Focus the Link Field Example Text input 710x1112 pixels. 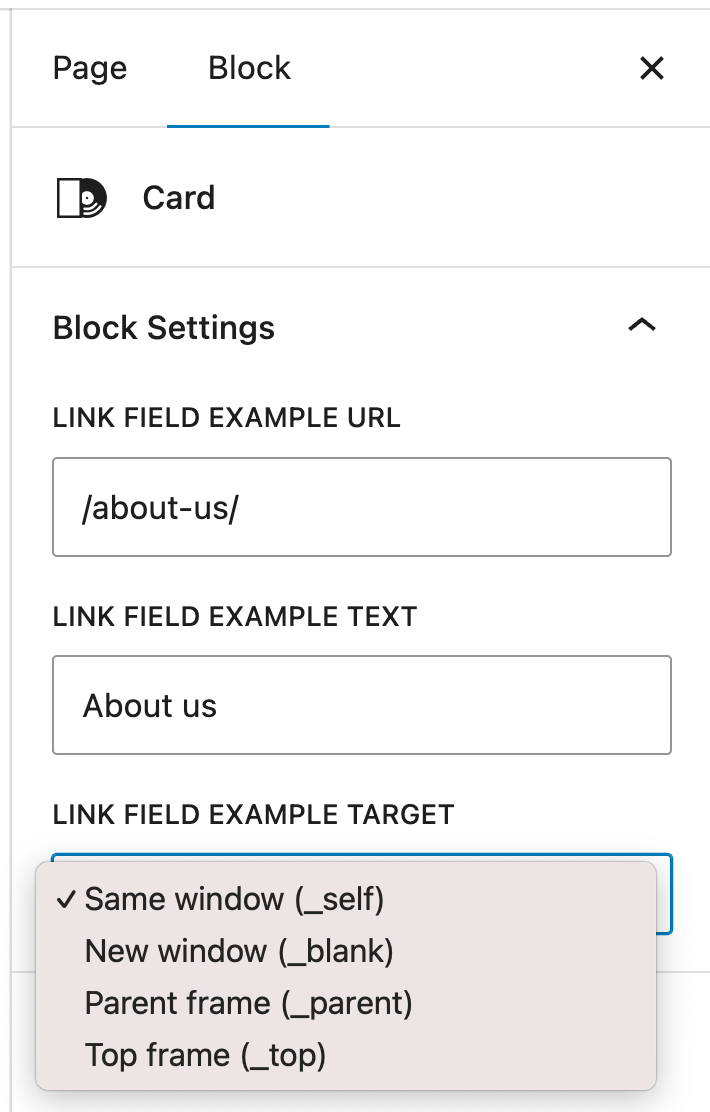pyautogui.click(x=450, y=705)
